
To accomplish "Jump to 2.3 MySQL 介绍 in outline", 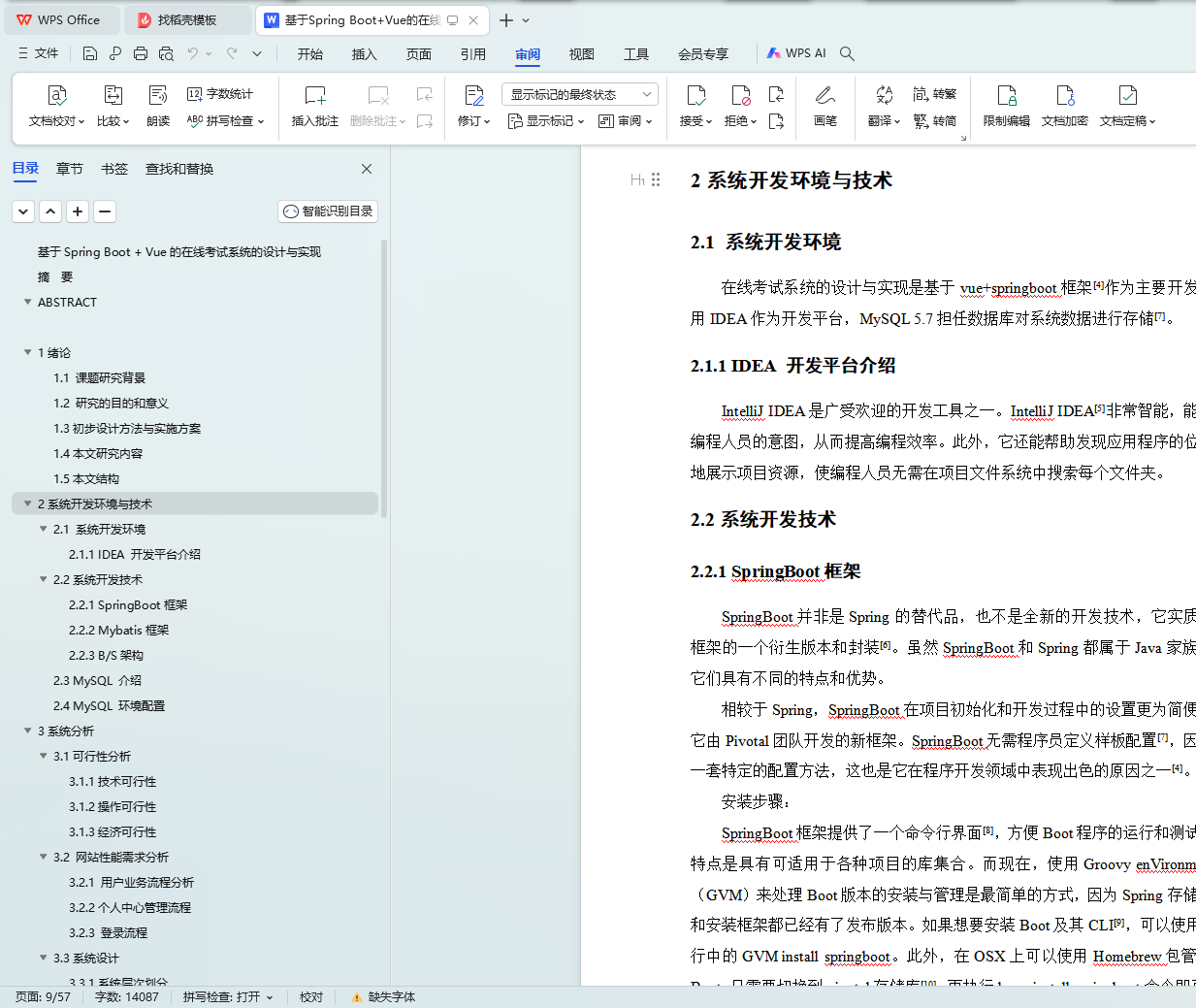I will [x=97, y=680].
